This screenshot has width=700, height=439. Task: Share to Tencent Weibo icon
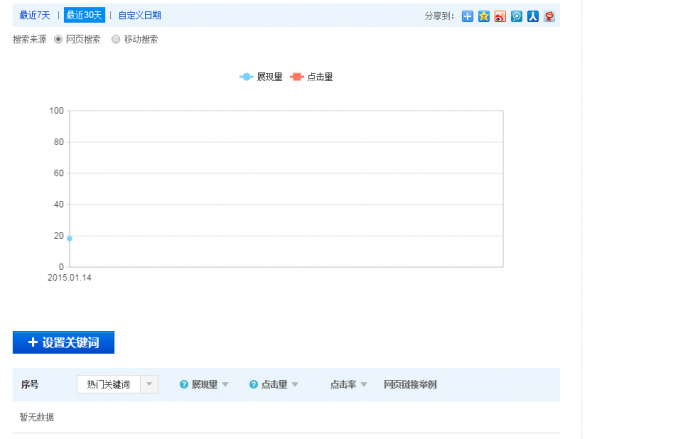[516, 16]
